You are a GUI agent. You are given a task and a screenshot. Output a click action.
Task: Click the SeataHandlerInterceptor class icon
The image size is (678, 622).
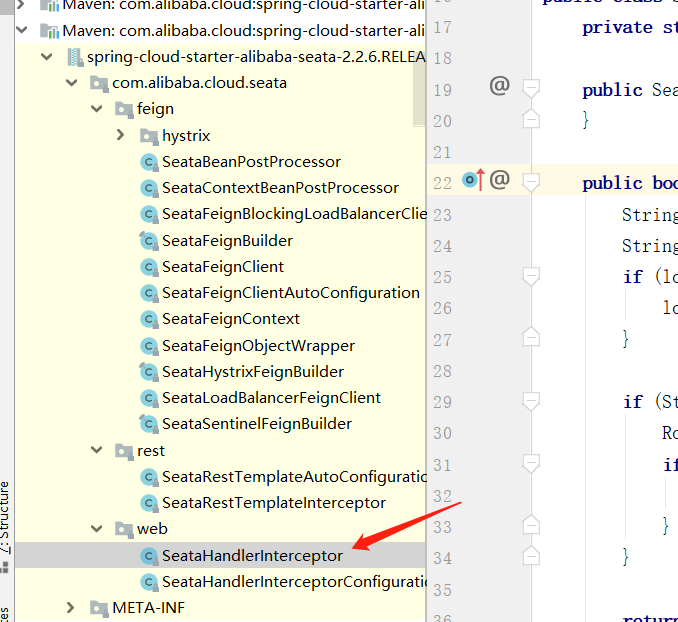pos(149,556)
